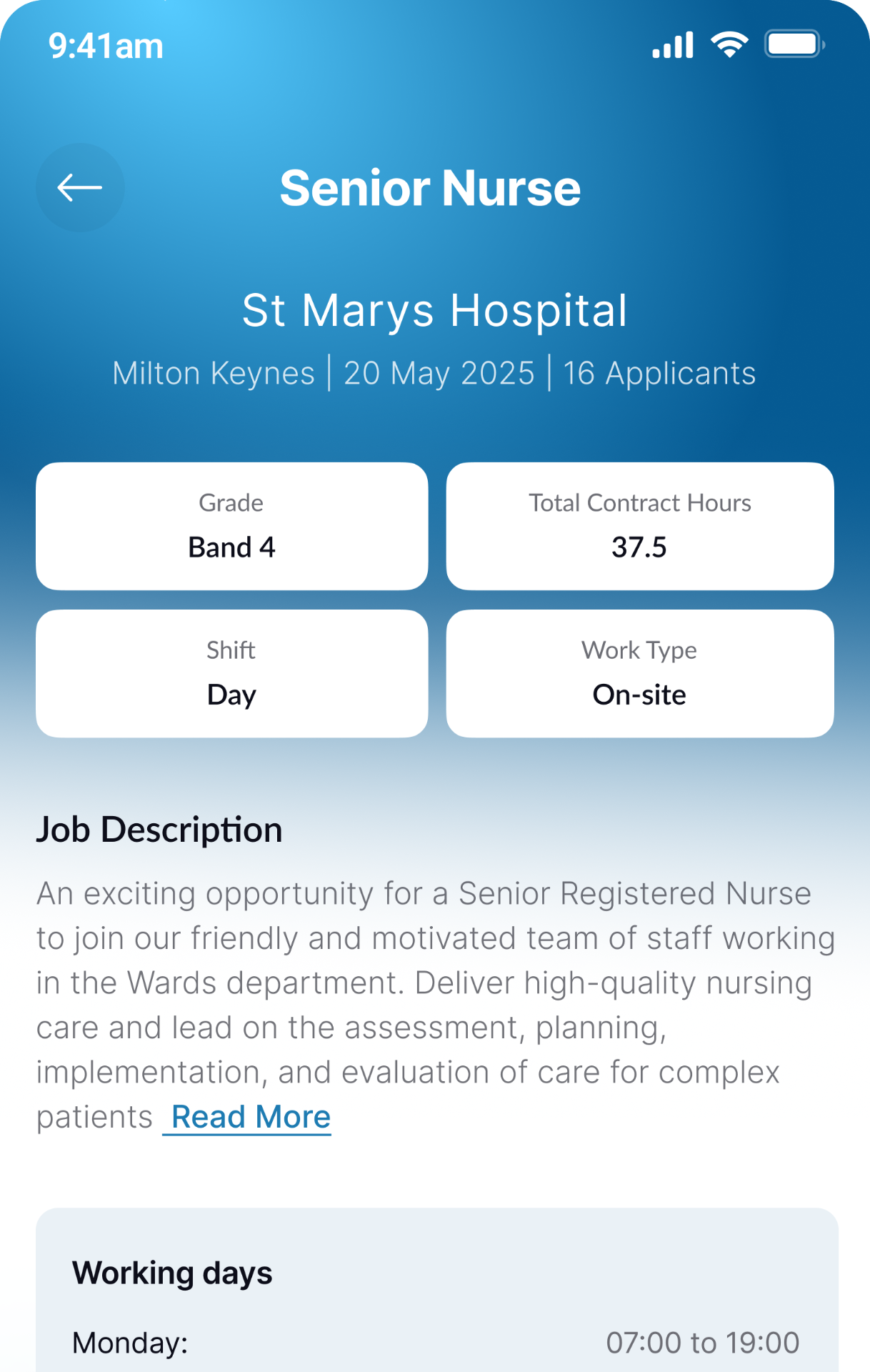The image size is (870, 1372).
Task: Tap the Job Description heading
Action: point(159,830)
